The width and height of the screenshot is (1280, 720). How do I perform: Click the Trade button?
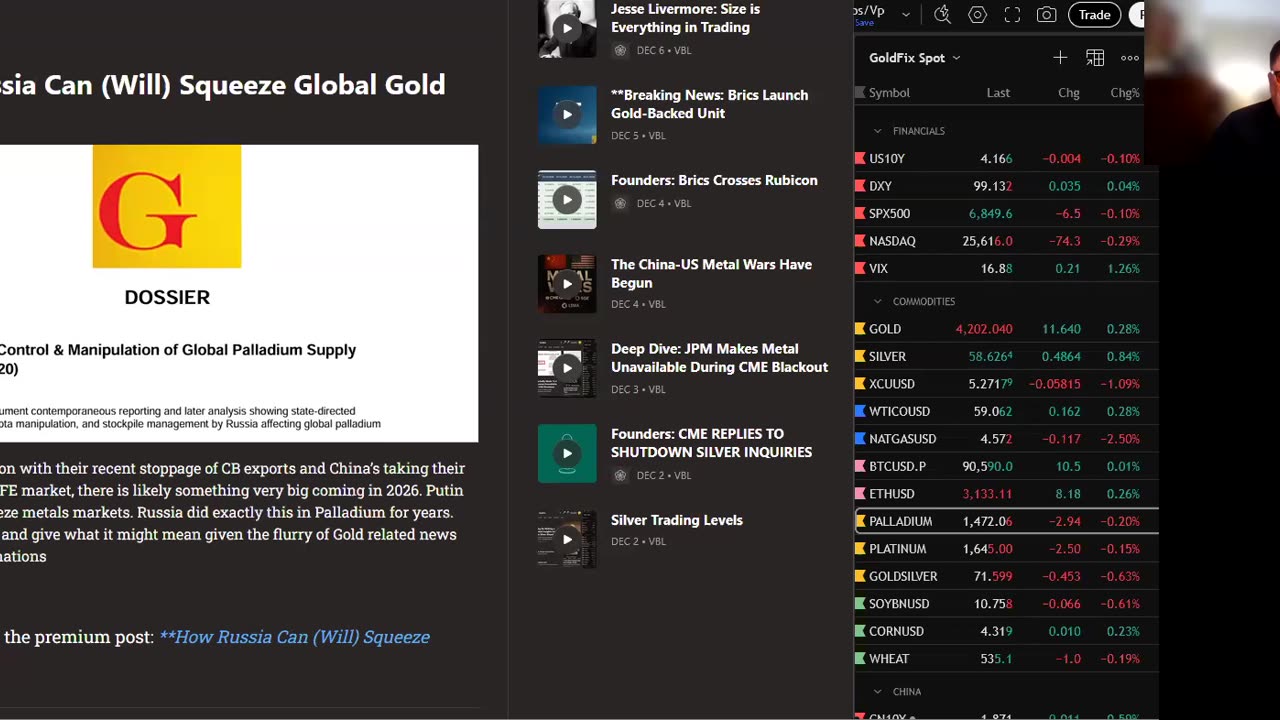pos(1094,15)
